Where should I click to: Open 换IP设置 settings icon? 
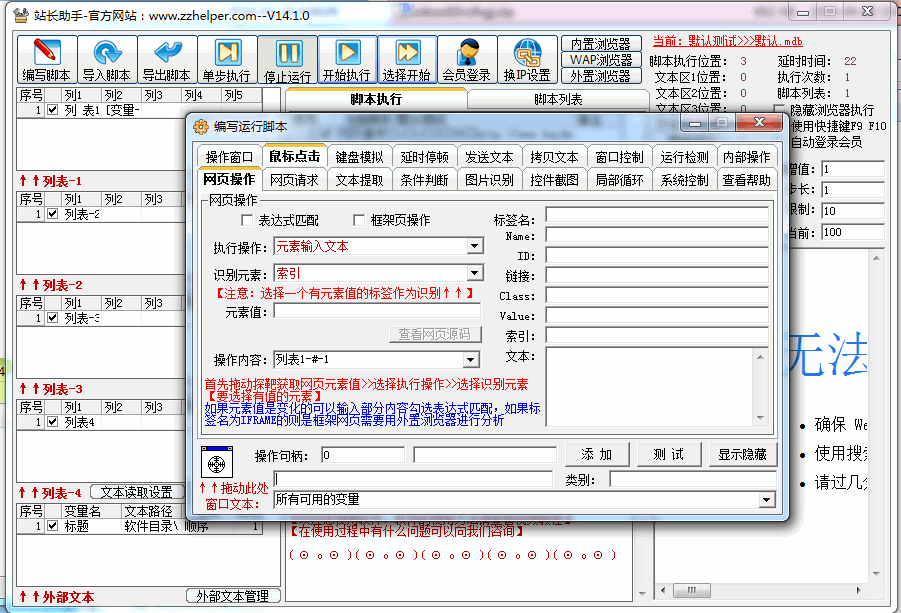click(x=527, y=53)
